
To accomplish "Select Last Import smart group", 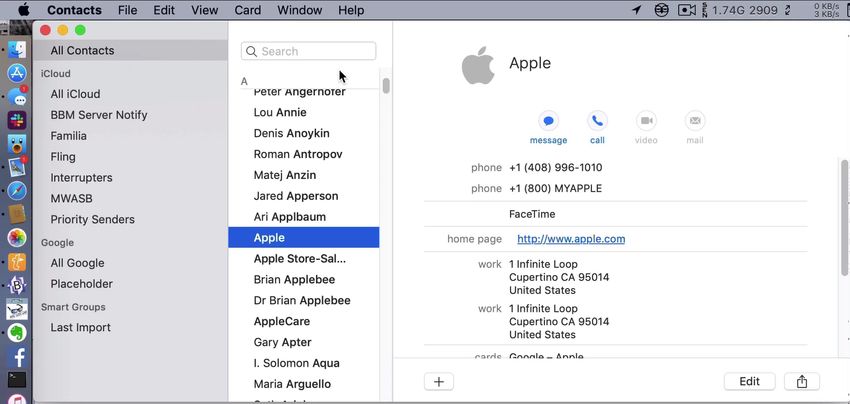I will [x=80, y=328].
